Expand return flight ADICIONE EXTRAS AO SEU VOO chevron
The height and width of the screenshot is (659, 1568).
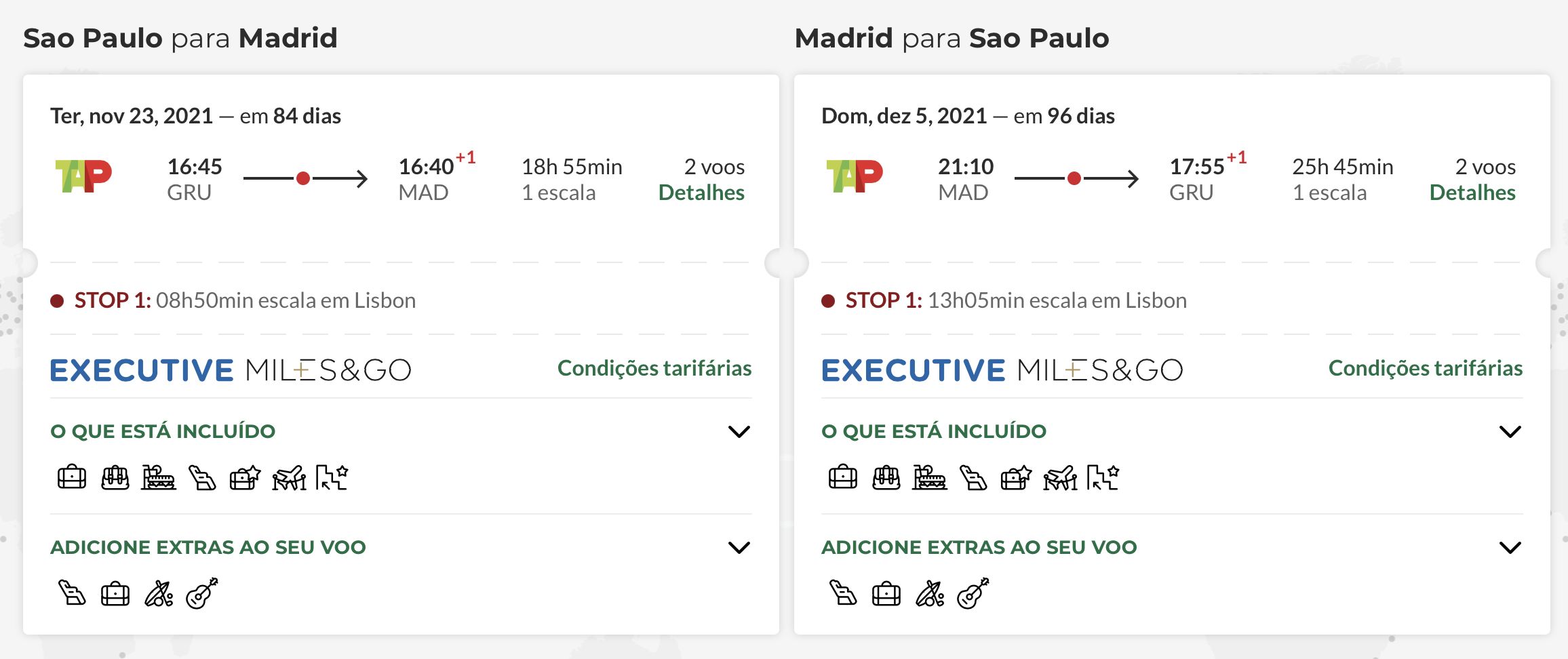click(1510, 547)
